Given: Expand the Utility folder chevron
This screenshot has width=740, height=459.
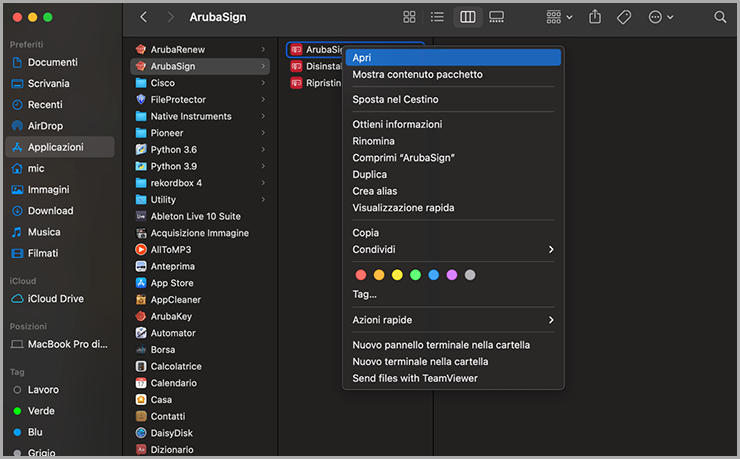Looking at the screenshot, I should [263, 200].
